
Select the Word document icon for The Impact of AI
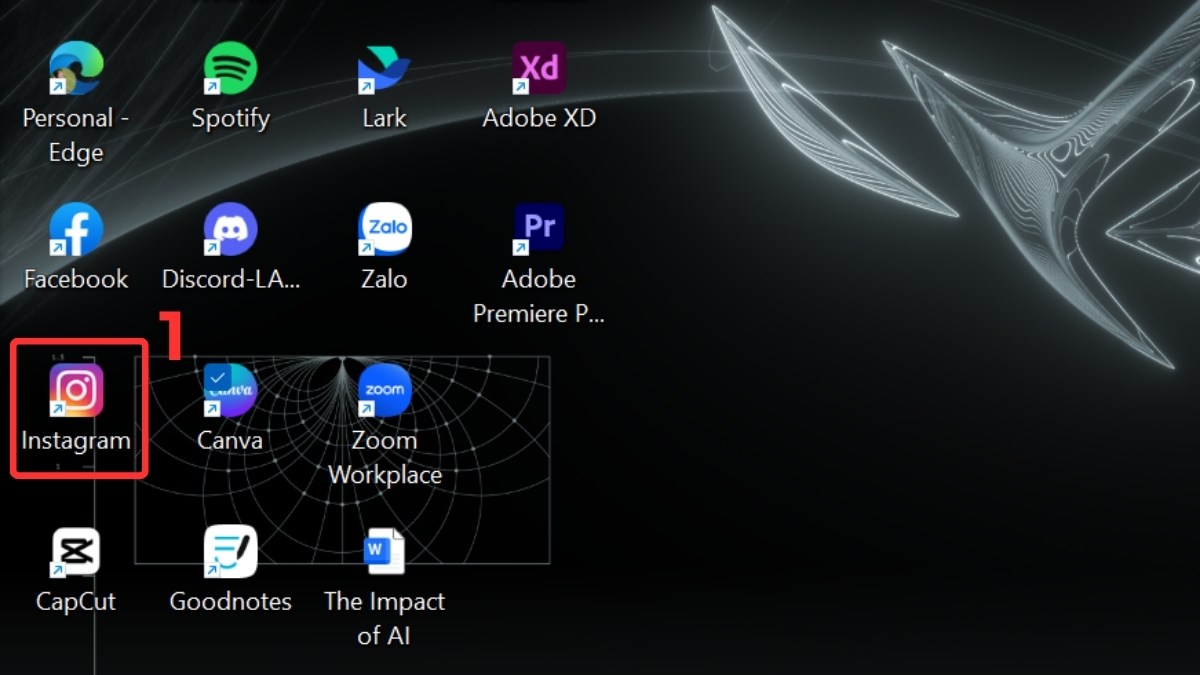pyautogui.click(x=384, y=552)
